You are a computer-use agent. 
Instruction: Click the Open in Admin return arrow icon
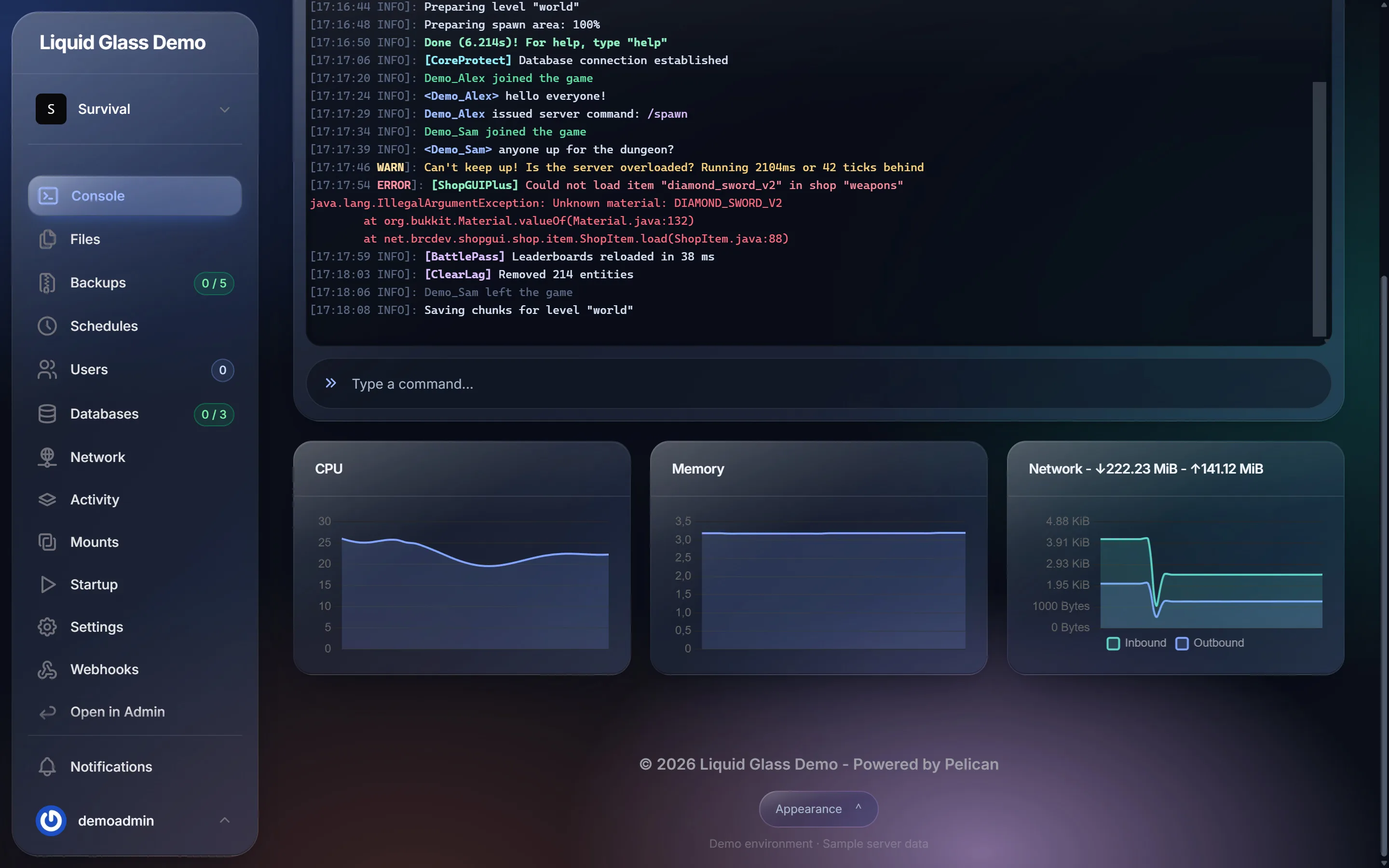point(47,712)
